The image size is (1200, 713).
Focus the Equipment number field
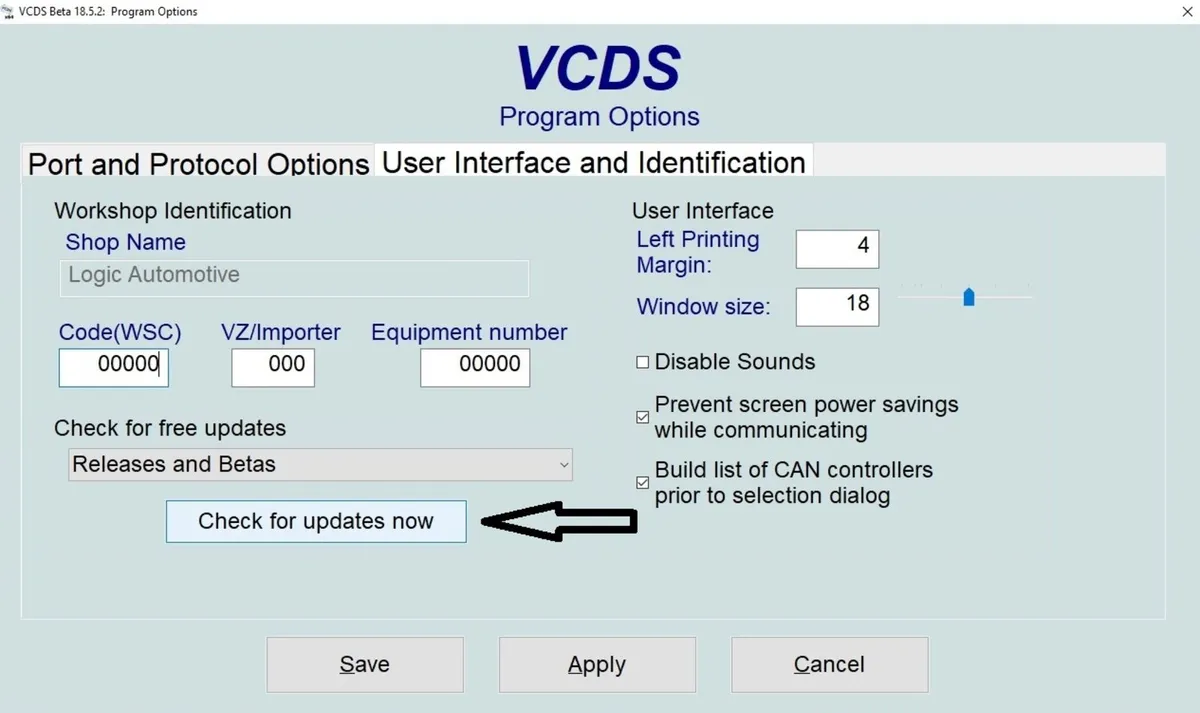click(x=475, y=367)
